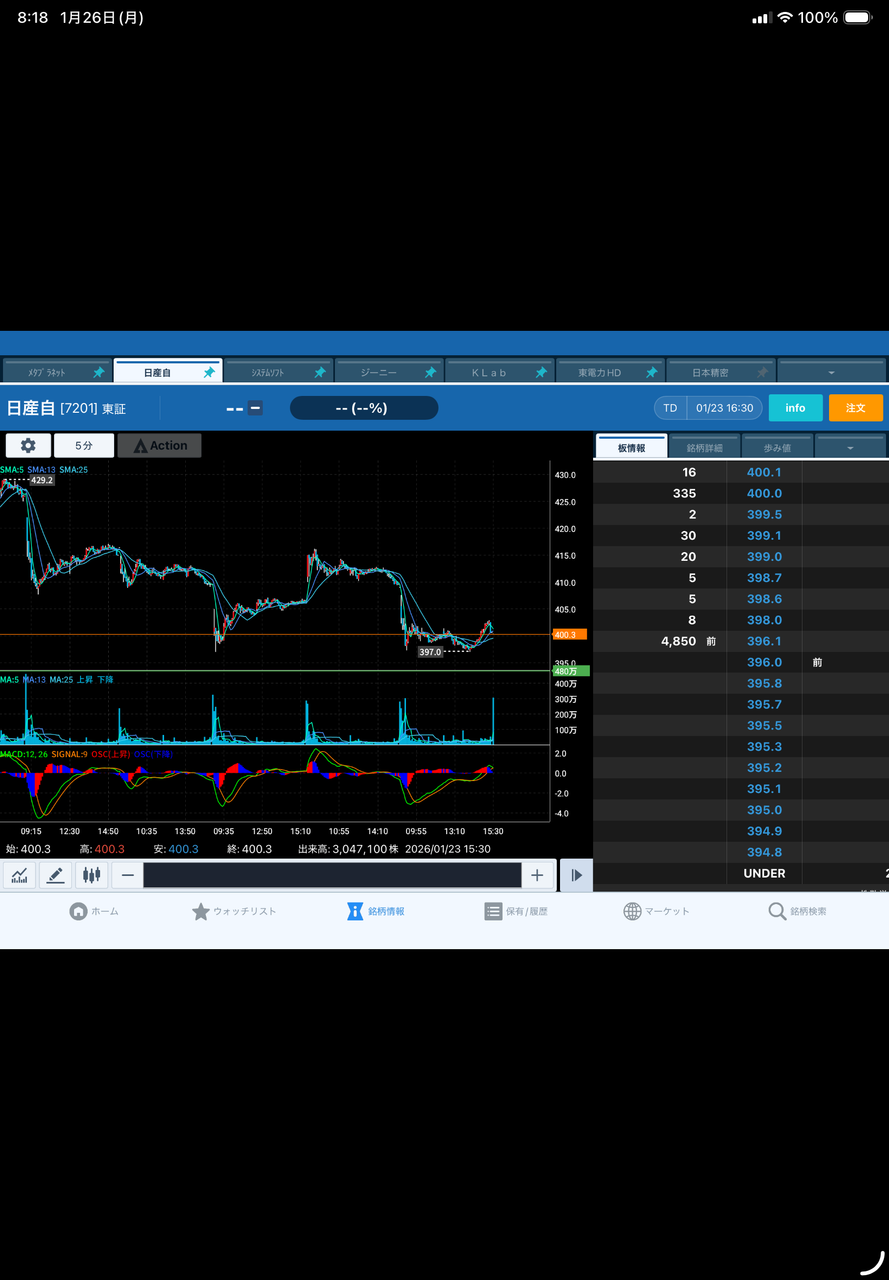
Task: Open the 5分 timeframe selector
Action: click(83, 446)
